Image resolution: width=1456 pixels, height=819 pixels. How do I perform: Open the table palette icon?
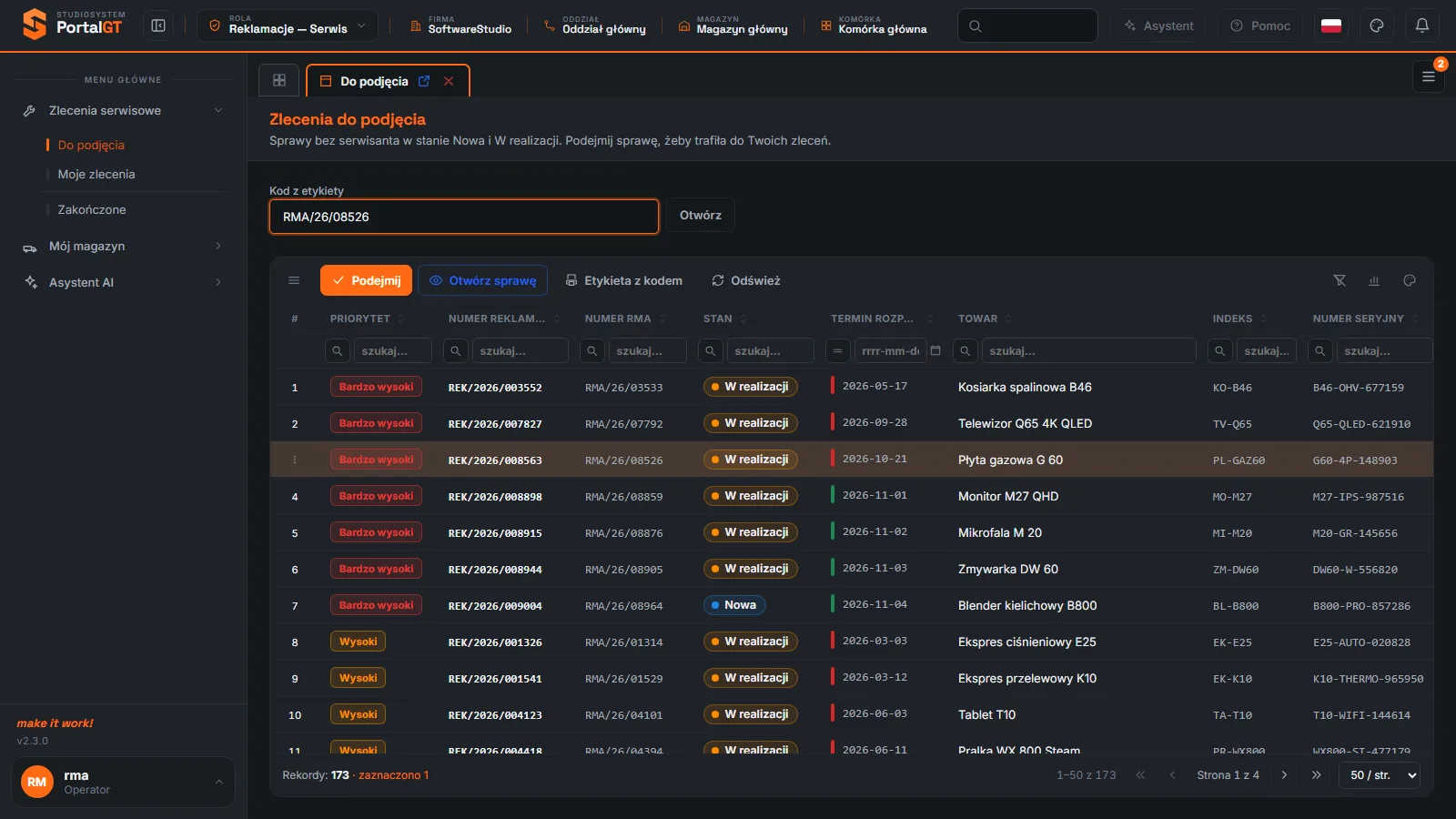pyautogui.click(x=1410, y=280)
